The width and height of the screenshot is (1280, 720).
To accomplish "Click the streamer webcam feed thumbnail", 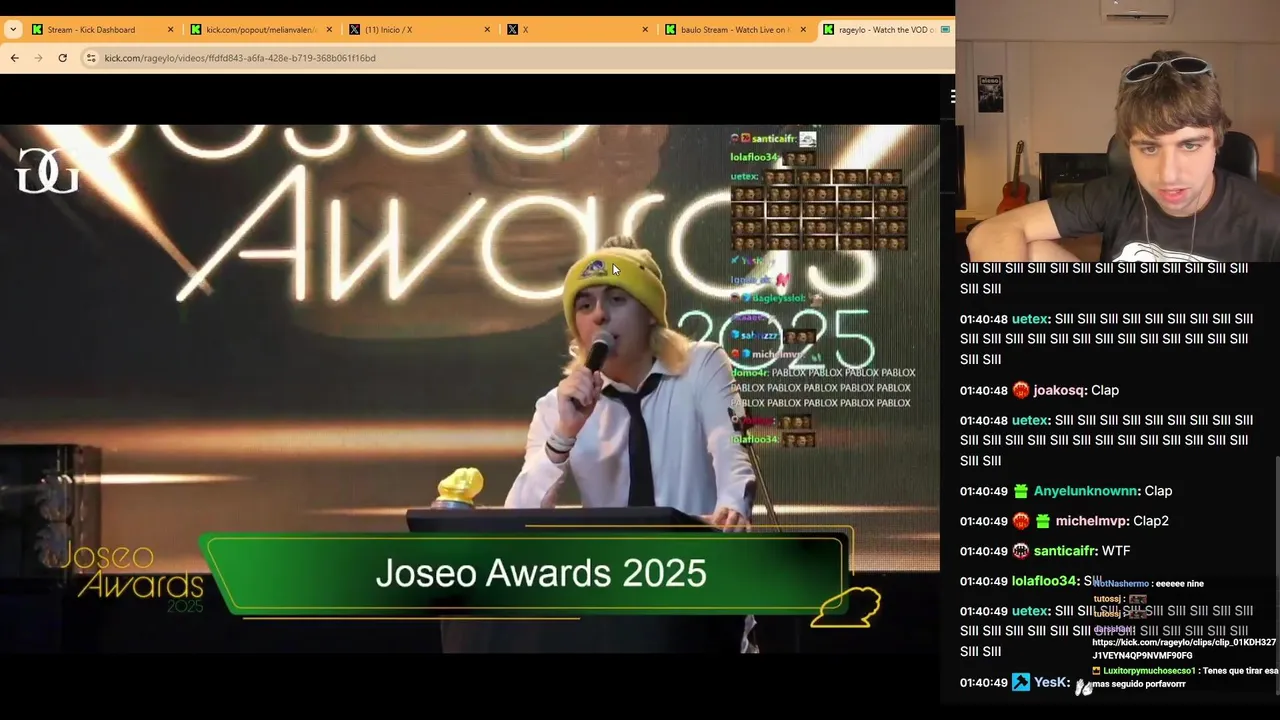I will tap(1117, 130).
